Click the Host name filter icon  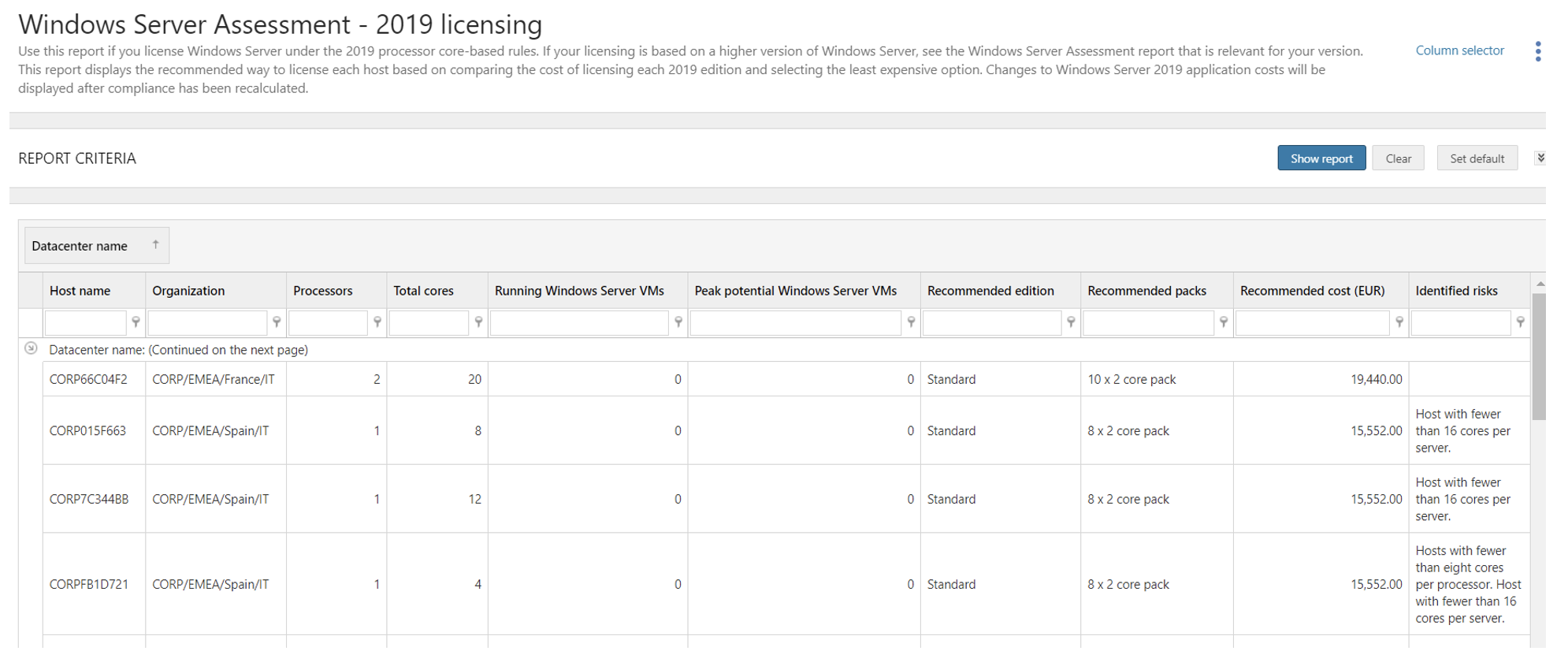click(136, 322)
